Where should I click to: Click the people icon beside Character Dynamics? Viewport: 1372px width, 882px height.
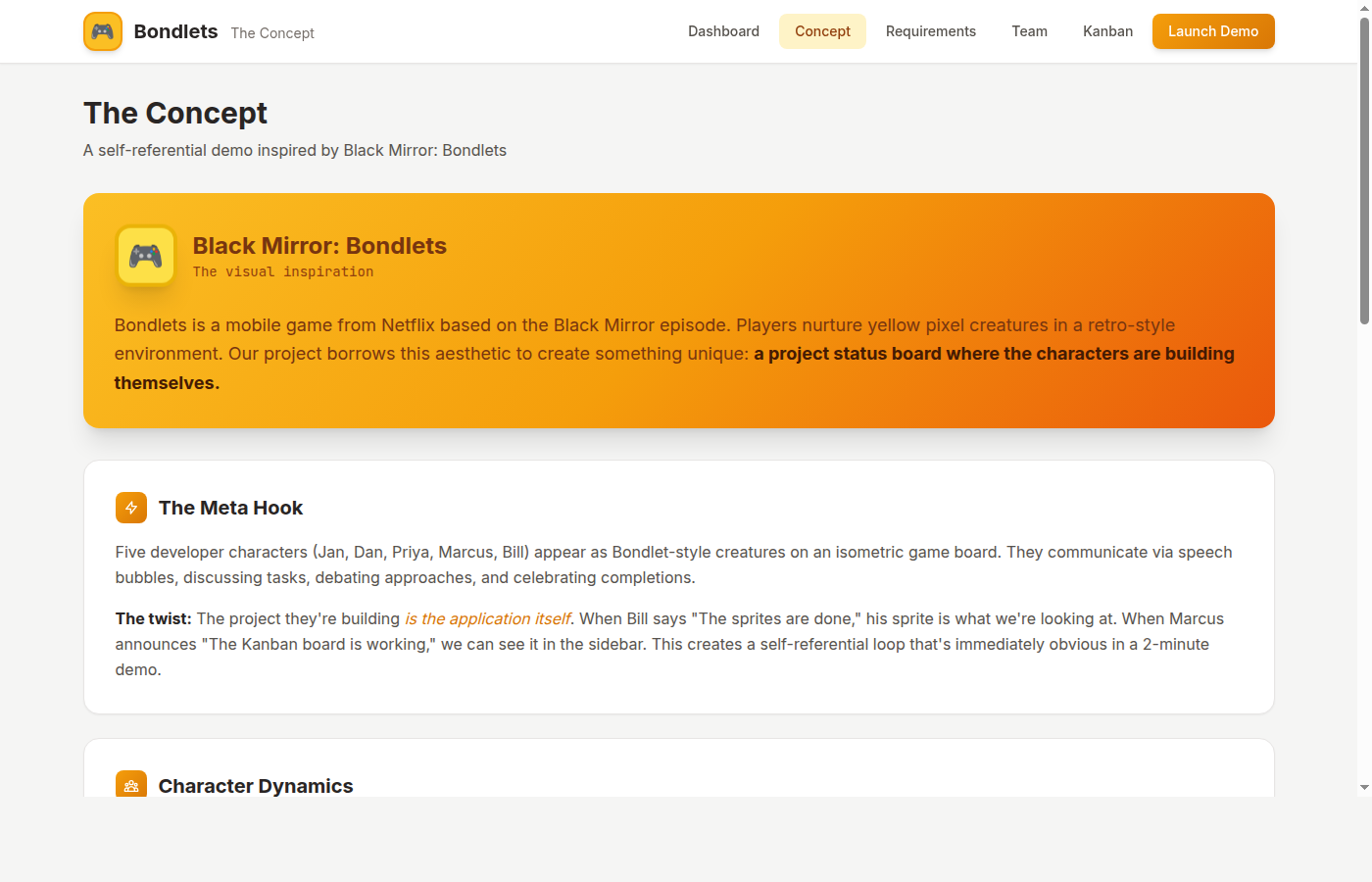point(131,784)
